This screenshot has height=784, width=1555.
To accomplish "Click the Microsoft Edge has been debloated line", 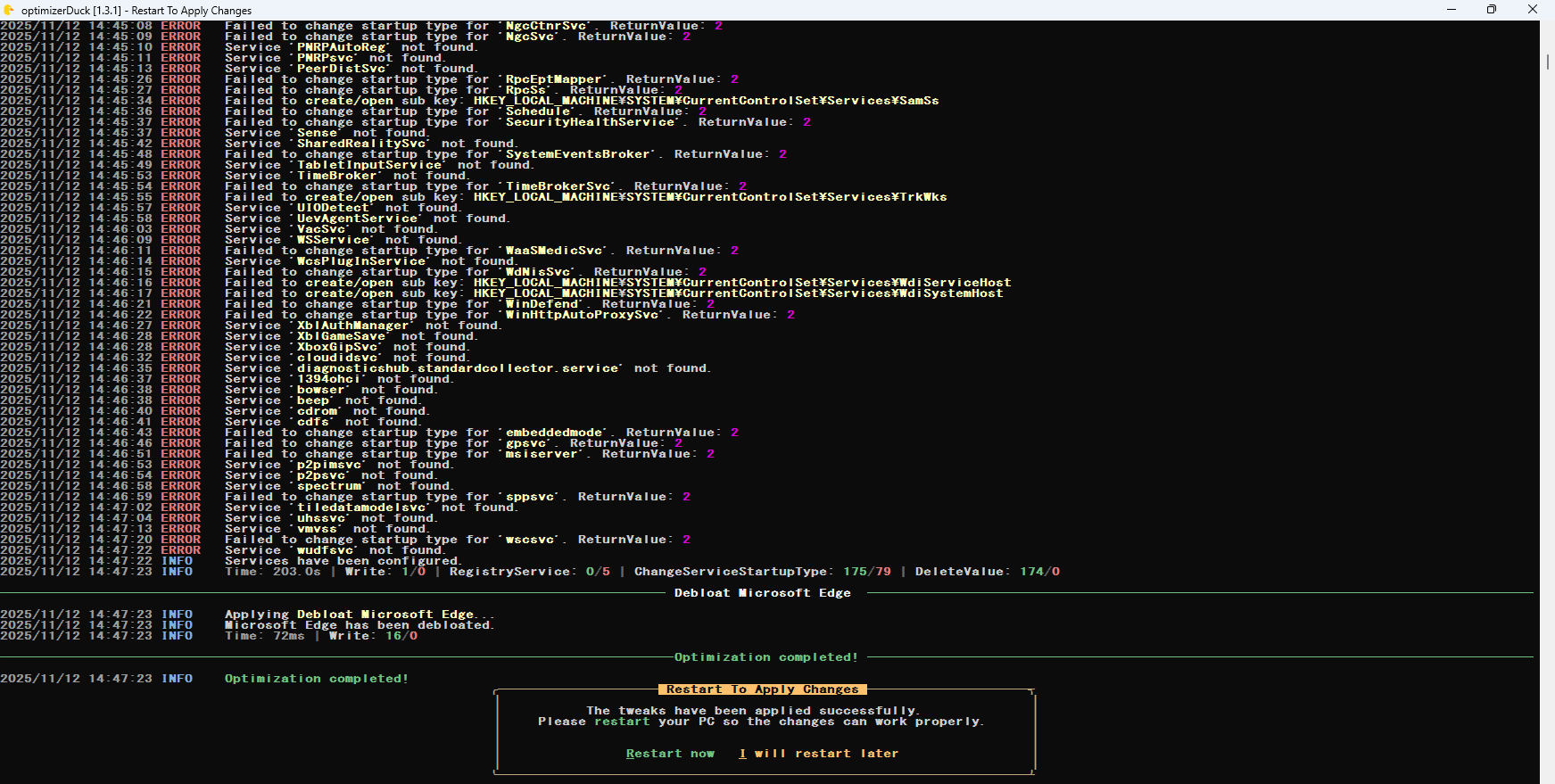I will [359, 625].
